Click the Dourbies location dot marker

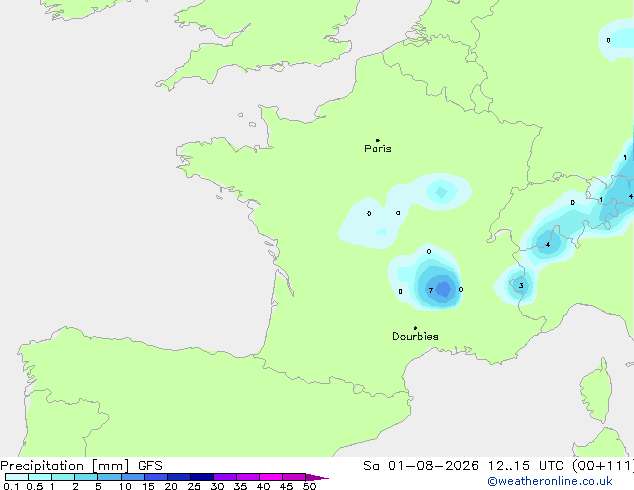[x=415, y=328]
